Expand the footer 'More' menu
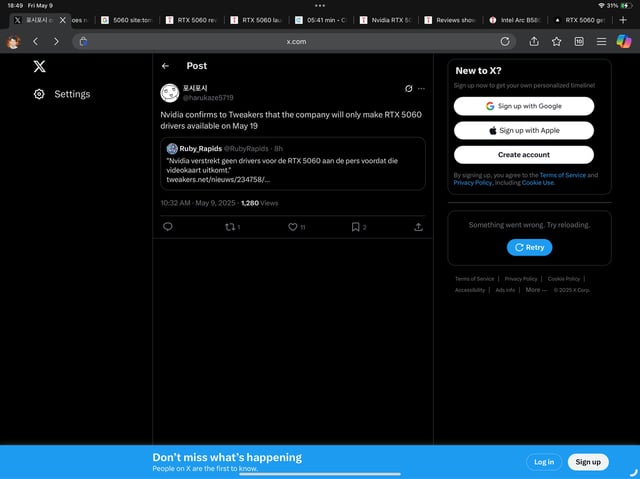Viewport: 640px width, 479px height. tap(536, 290)
